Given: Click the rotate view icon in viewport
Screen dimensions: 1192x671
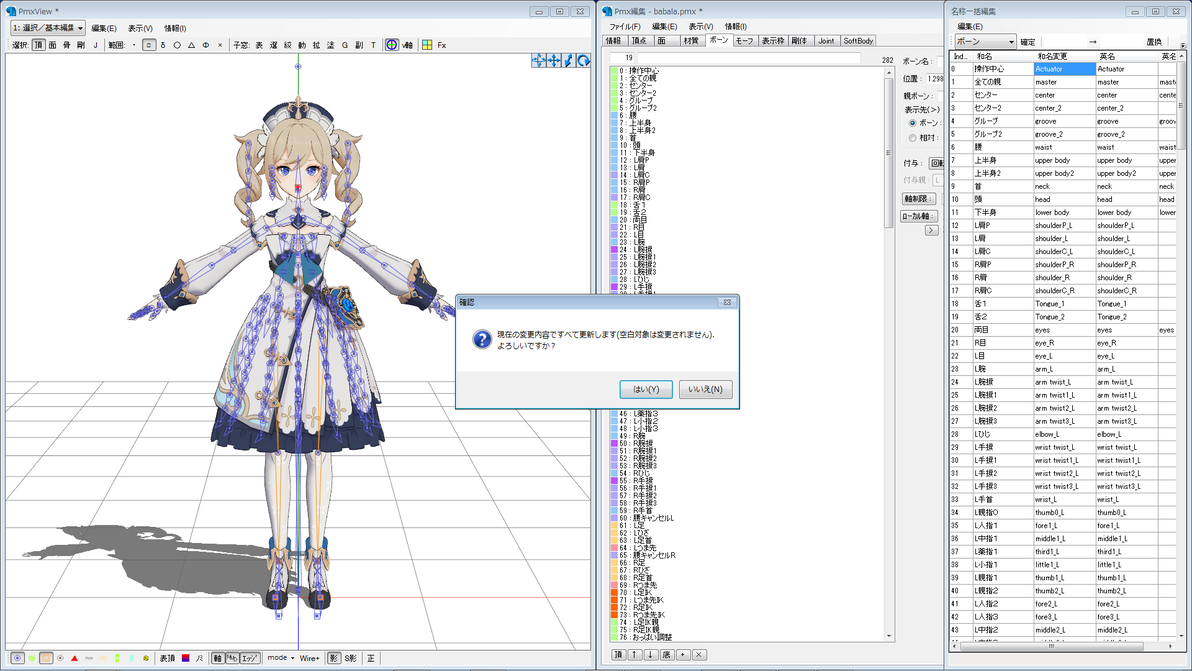Looking at the screenshot, I should point(583,60).
